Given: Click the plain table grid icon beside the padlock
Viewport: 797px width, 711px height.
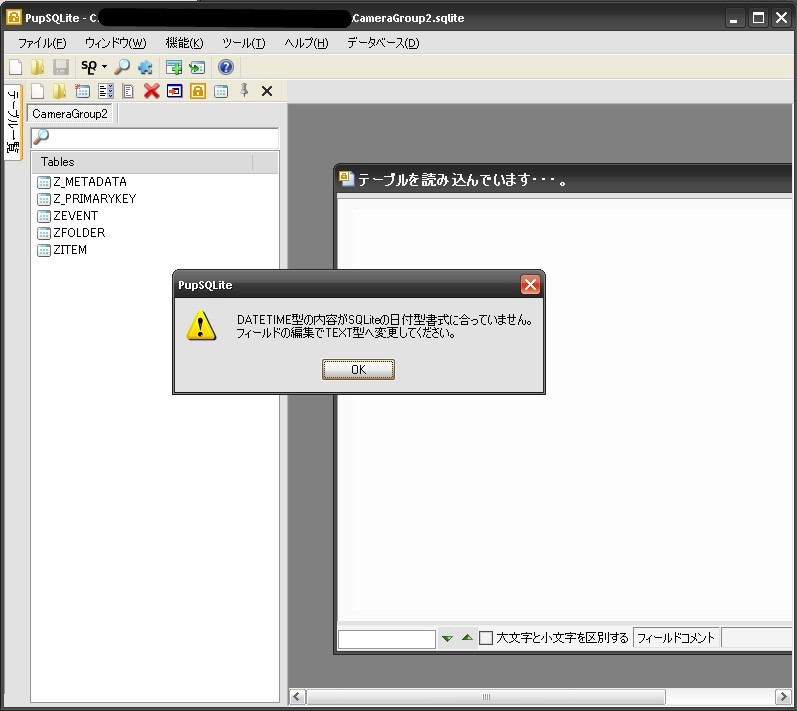Looking at the screenshot, I should click(221, 91).
